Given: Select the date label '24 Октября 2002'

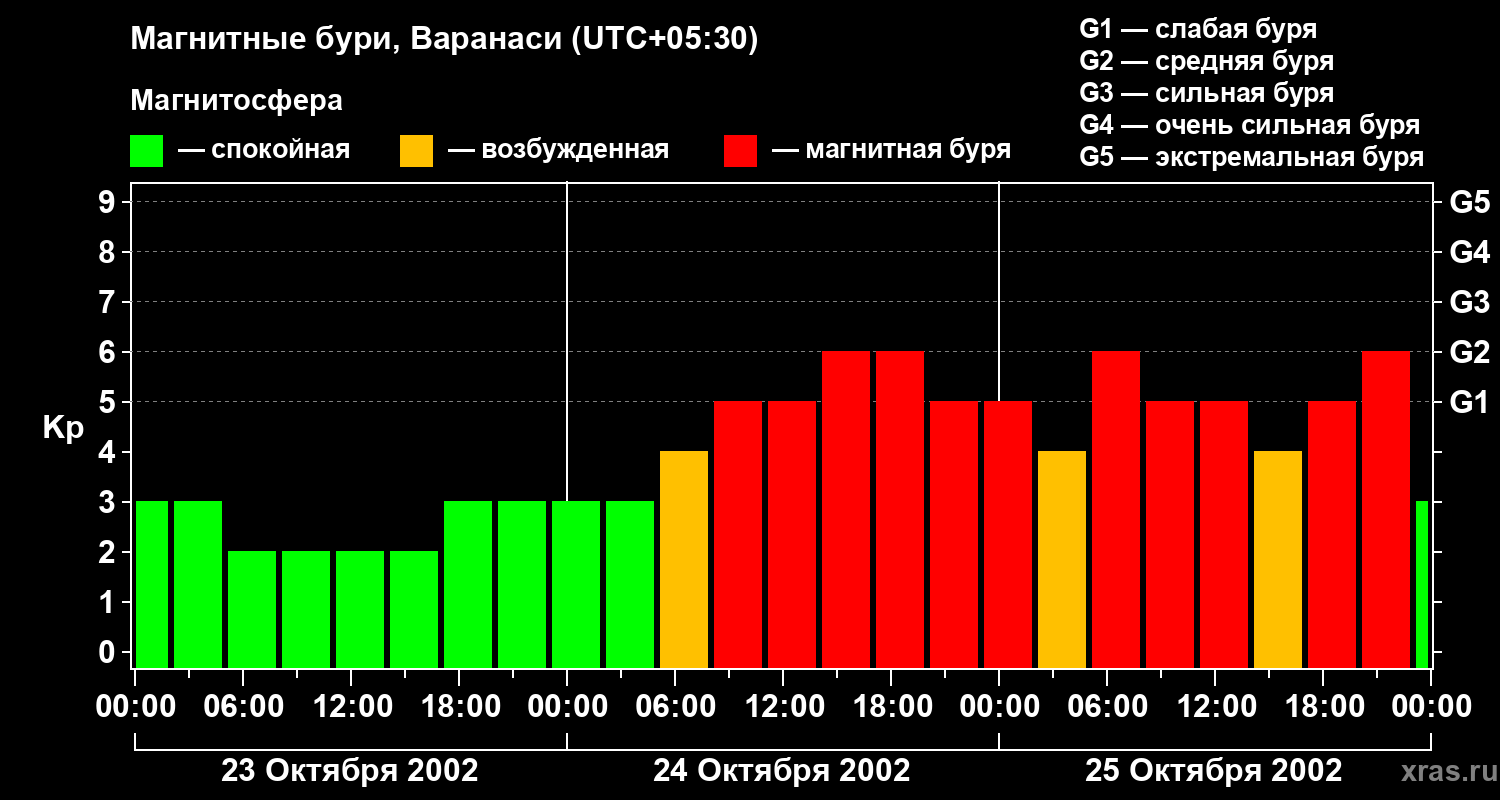Looking at the screenshot, I should [x=782, y=771].
